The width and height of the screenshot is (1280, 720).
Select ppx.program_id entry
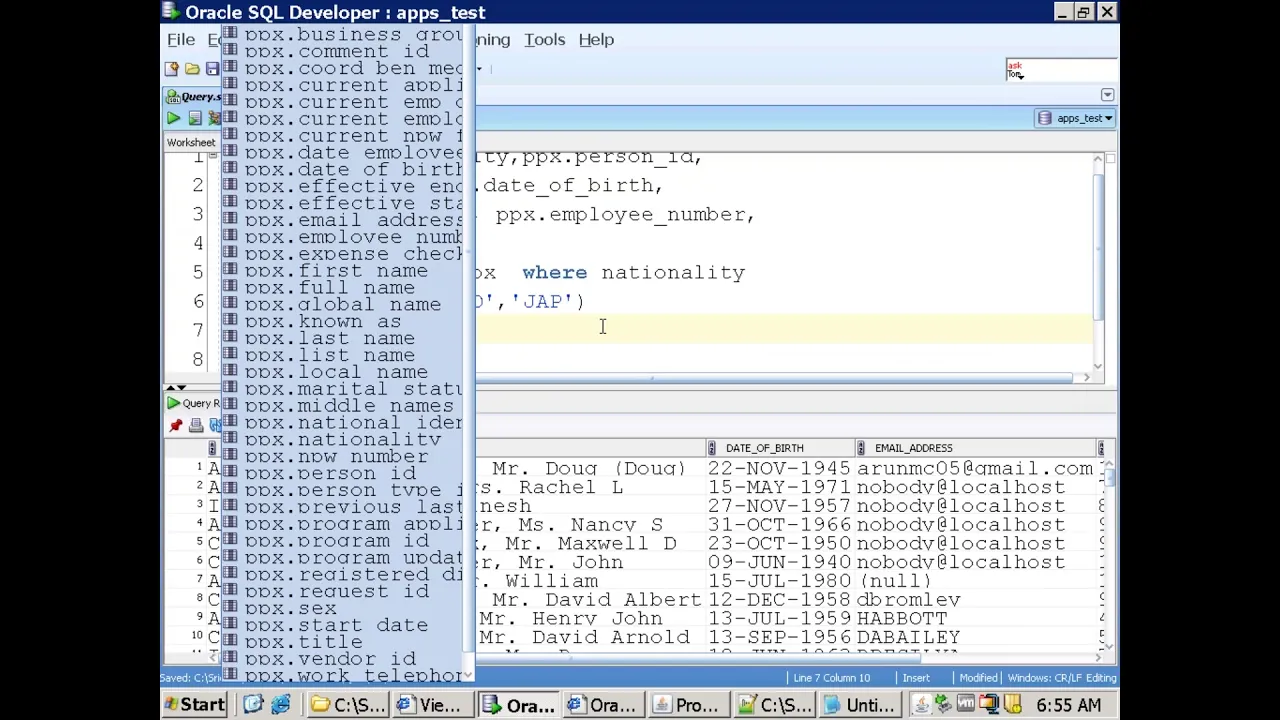(x=343, y=541)
